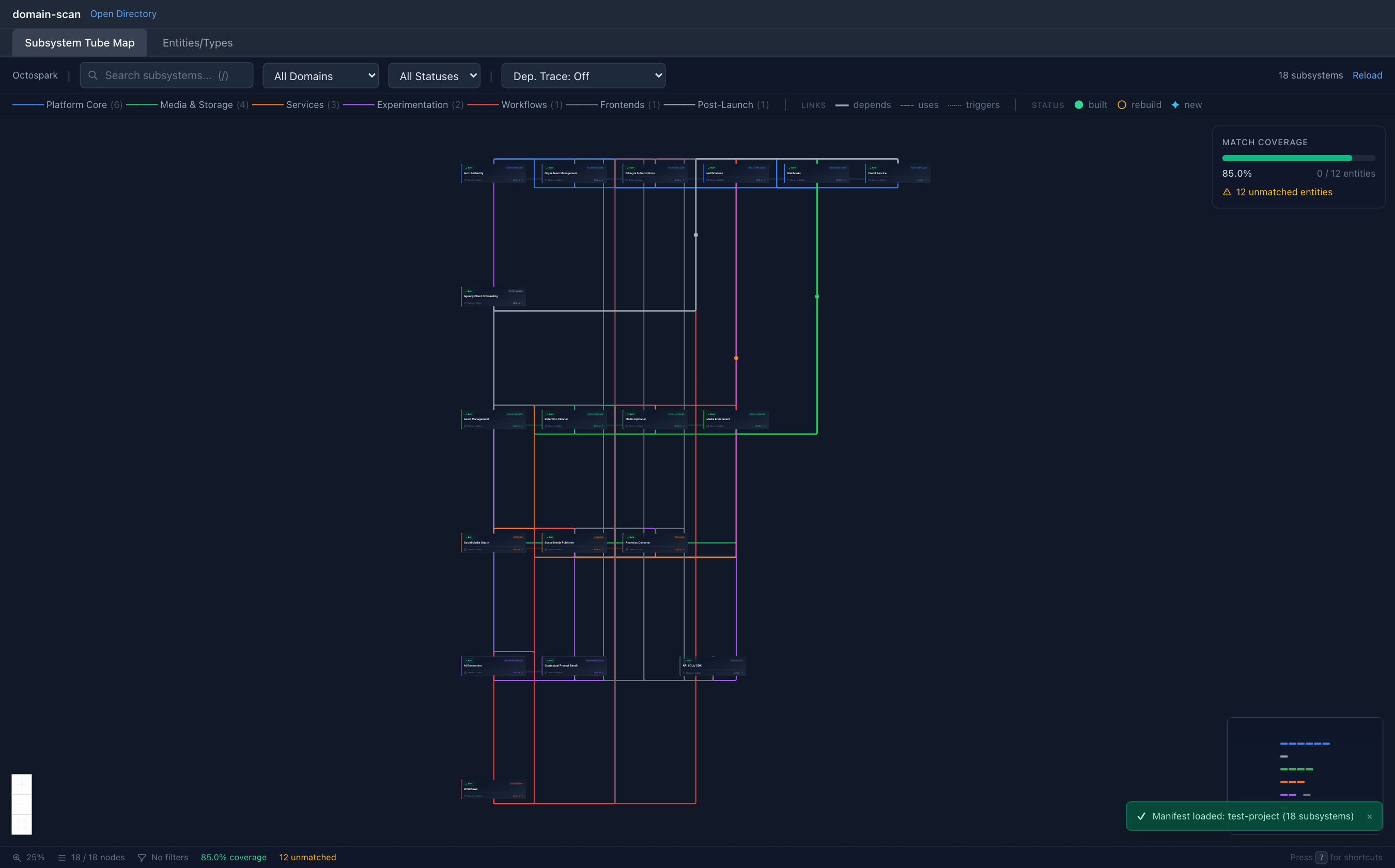This screenshot has width=1395, height=868.
Task: Select the Billing & Subscriptions node
Action: click(655, 174)
